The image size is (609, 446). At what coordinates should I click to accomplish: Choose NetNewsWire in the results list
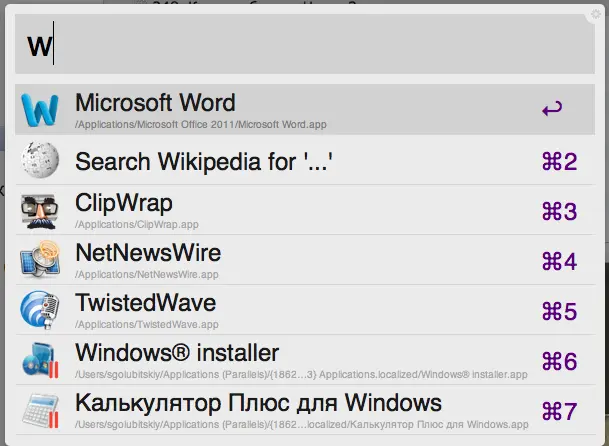pyautogui.click(x=148, y=253)
